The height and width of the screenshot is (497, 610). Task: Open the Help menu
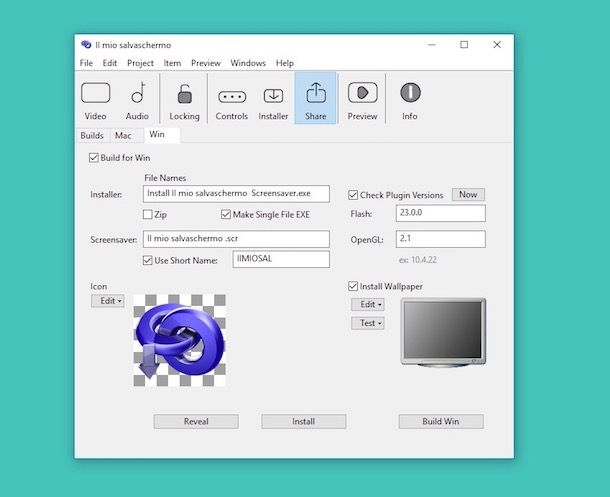click(x=285, y=63)
